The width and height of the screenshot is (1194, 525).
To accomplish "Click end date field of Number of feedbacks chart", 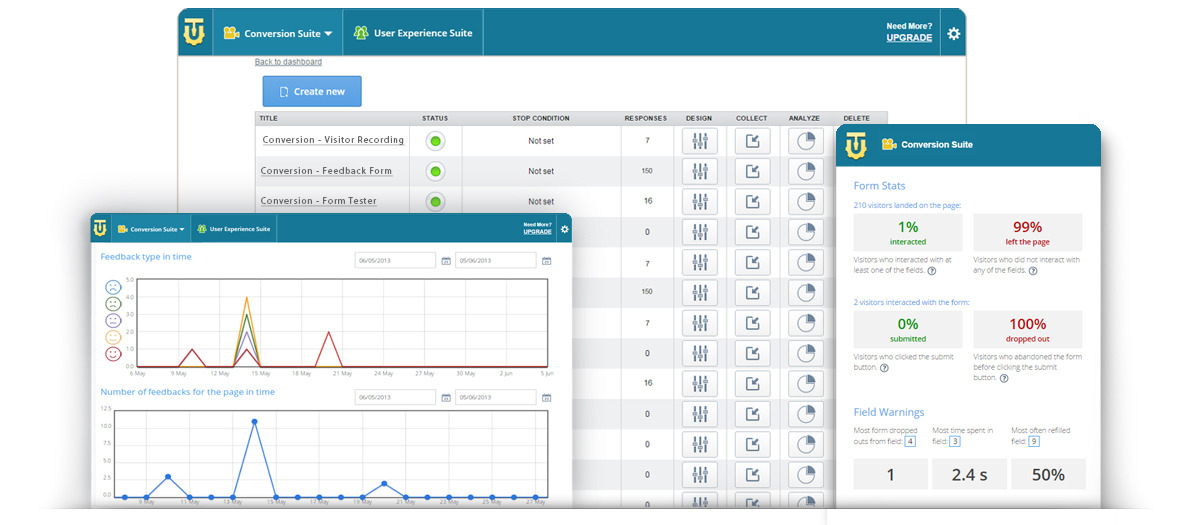I will coord(495,397).
